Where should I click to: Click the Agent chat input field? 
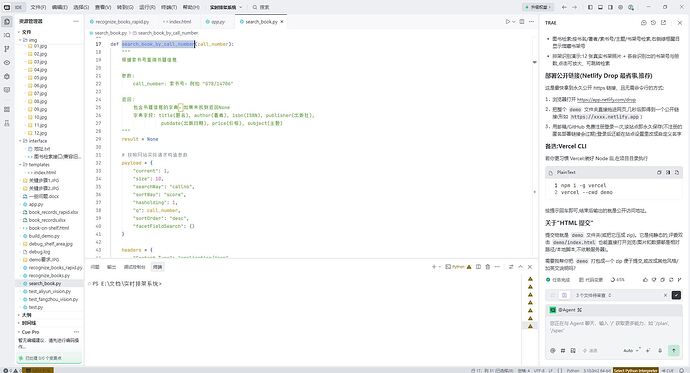[613, 327]
